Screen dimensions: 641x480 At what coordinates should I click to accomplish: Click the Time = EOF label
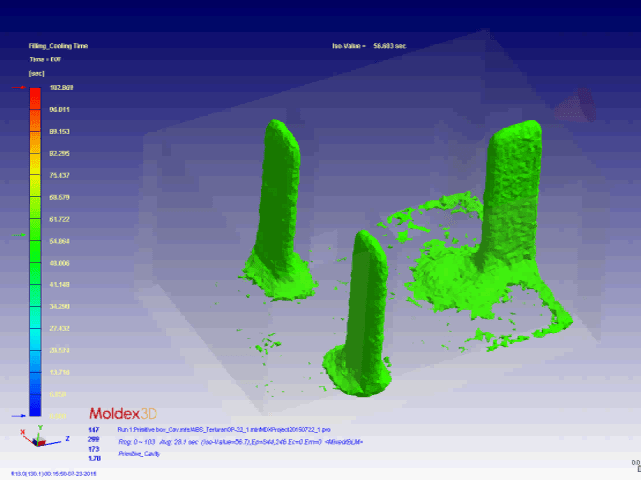click(45, 59)
